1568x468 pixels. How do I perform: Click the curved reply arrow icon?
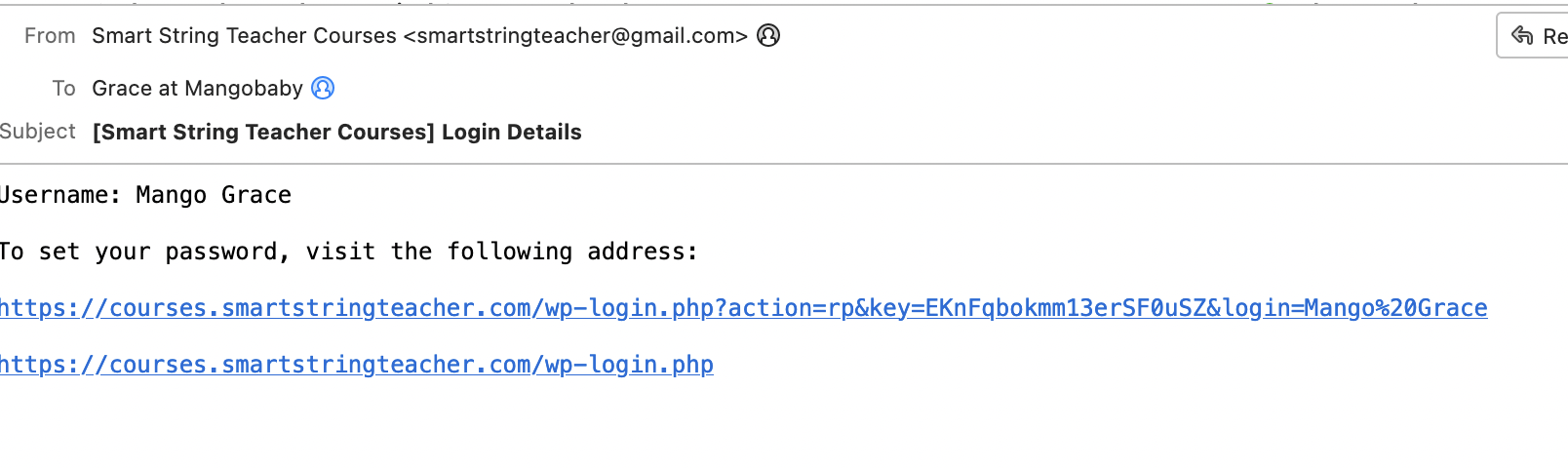[1522, 36]
